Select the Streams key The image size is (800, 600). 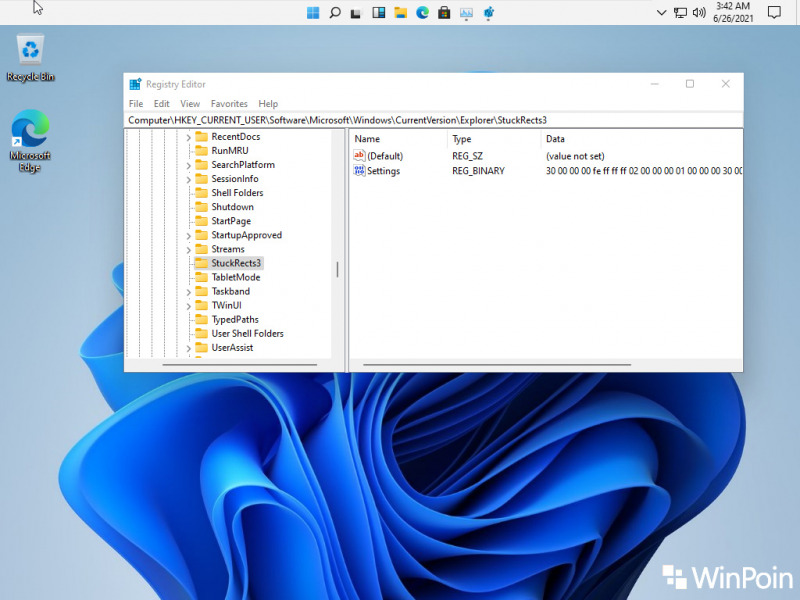point(228,249)
